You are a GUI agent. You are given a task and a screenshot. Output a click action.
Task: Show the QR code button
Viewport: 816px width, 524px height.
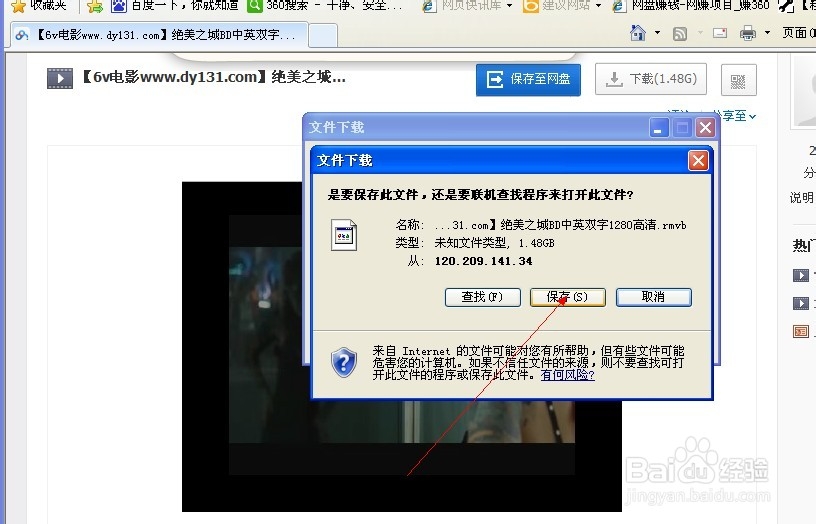738,80
